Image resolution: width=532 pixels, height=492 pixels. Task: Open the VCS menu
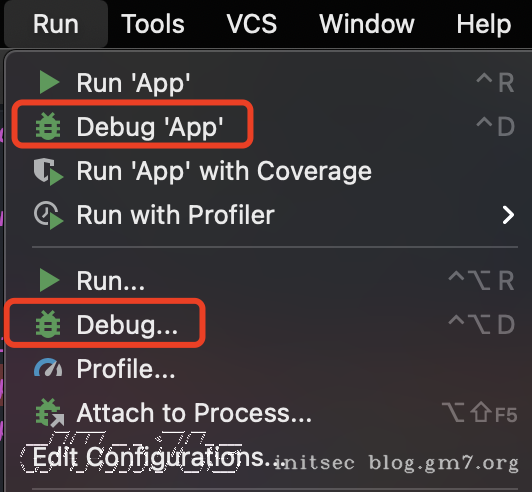pyautogui.click(x=251, y=24)
